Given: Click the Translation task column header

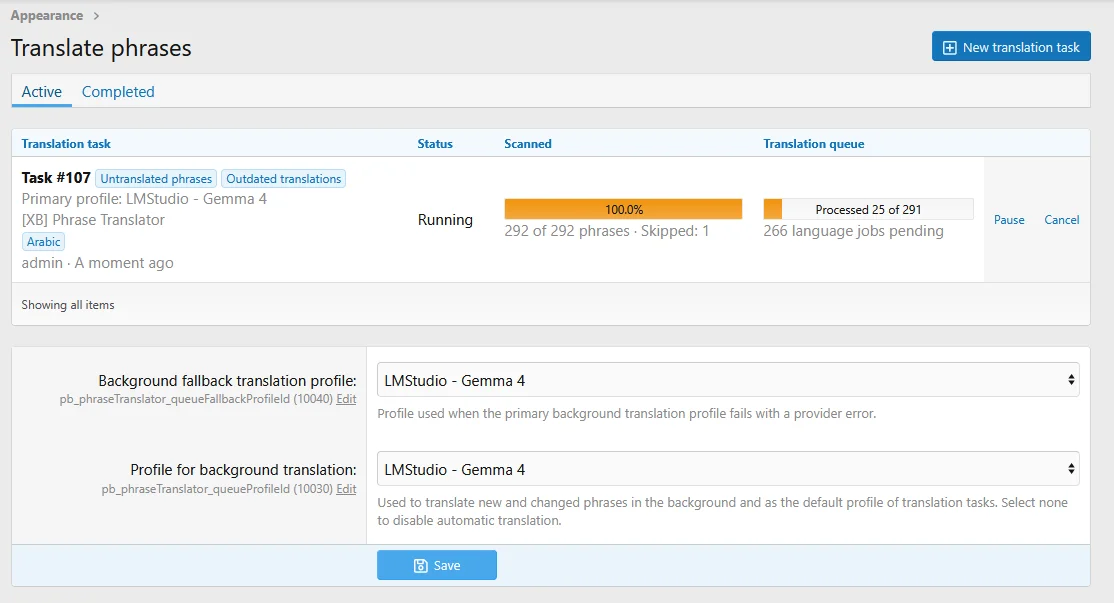Looking at the screenshot, I should pos(66,143).
